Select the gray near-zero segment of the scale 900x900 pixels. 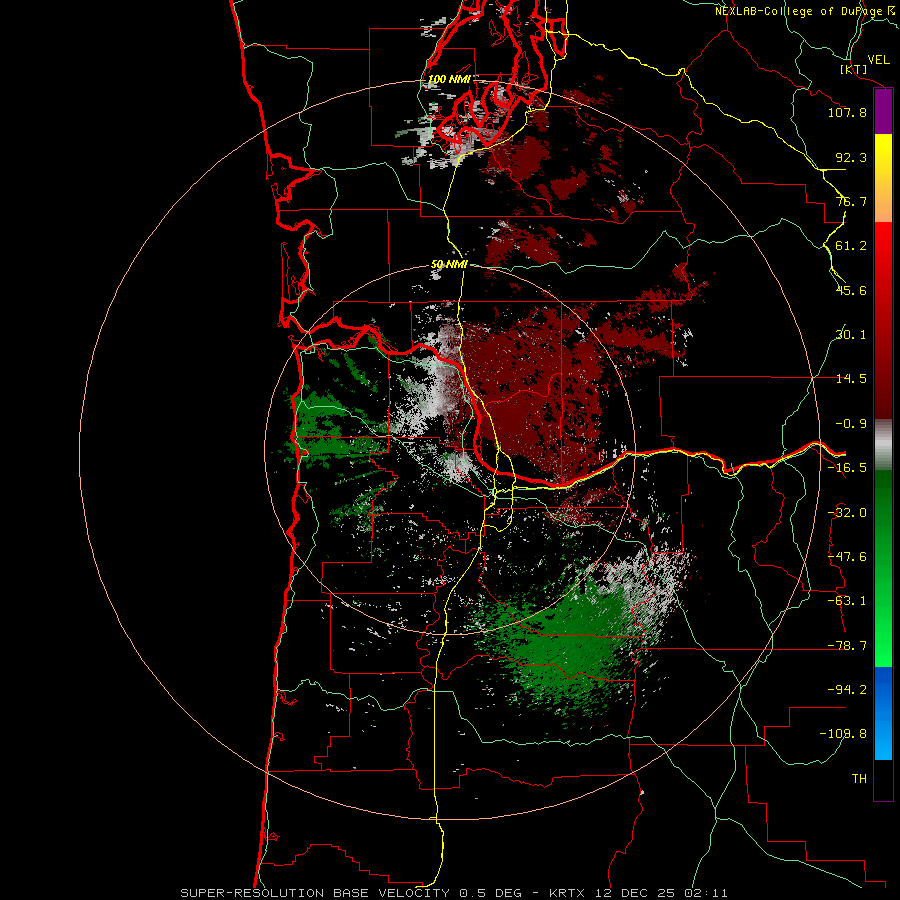pos(883,444)
